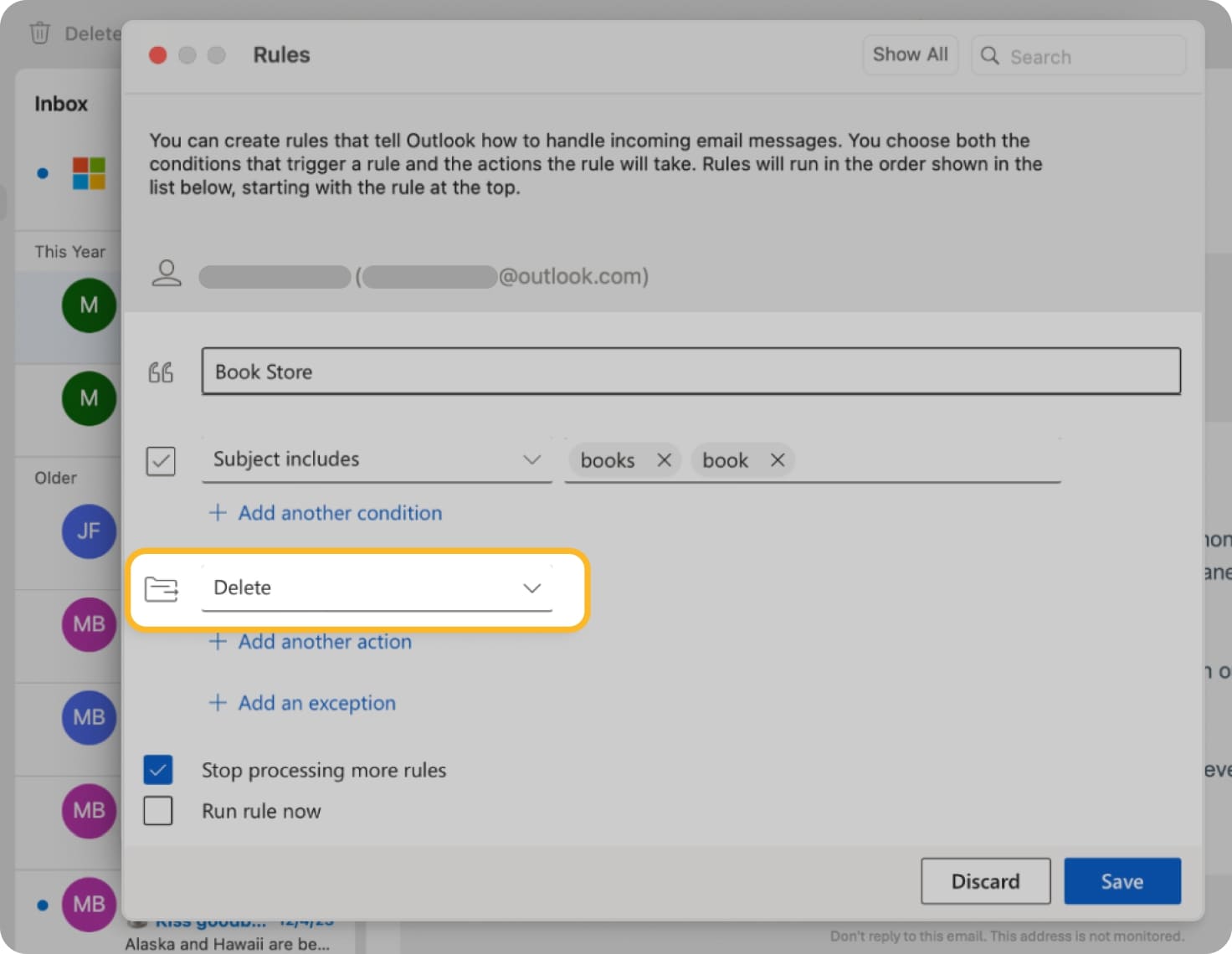Remove the 'books' keyword tag
The image size is (1232, 954).
(664, 459)
